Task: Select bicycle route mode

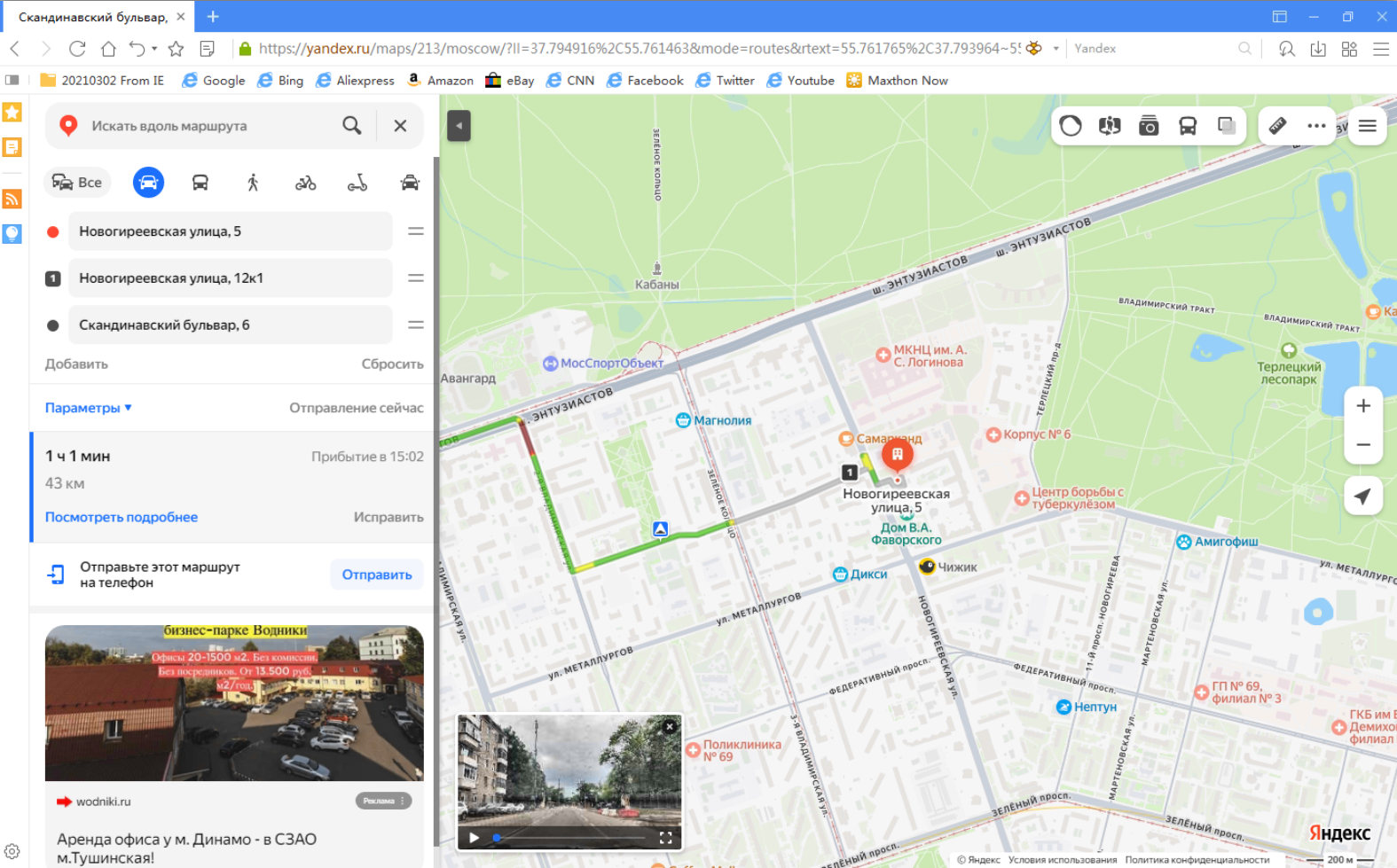Action: (x=305, y=183)
